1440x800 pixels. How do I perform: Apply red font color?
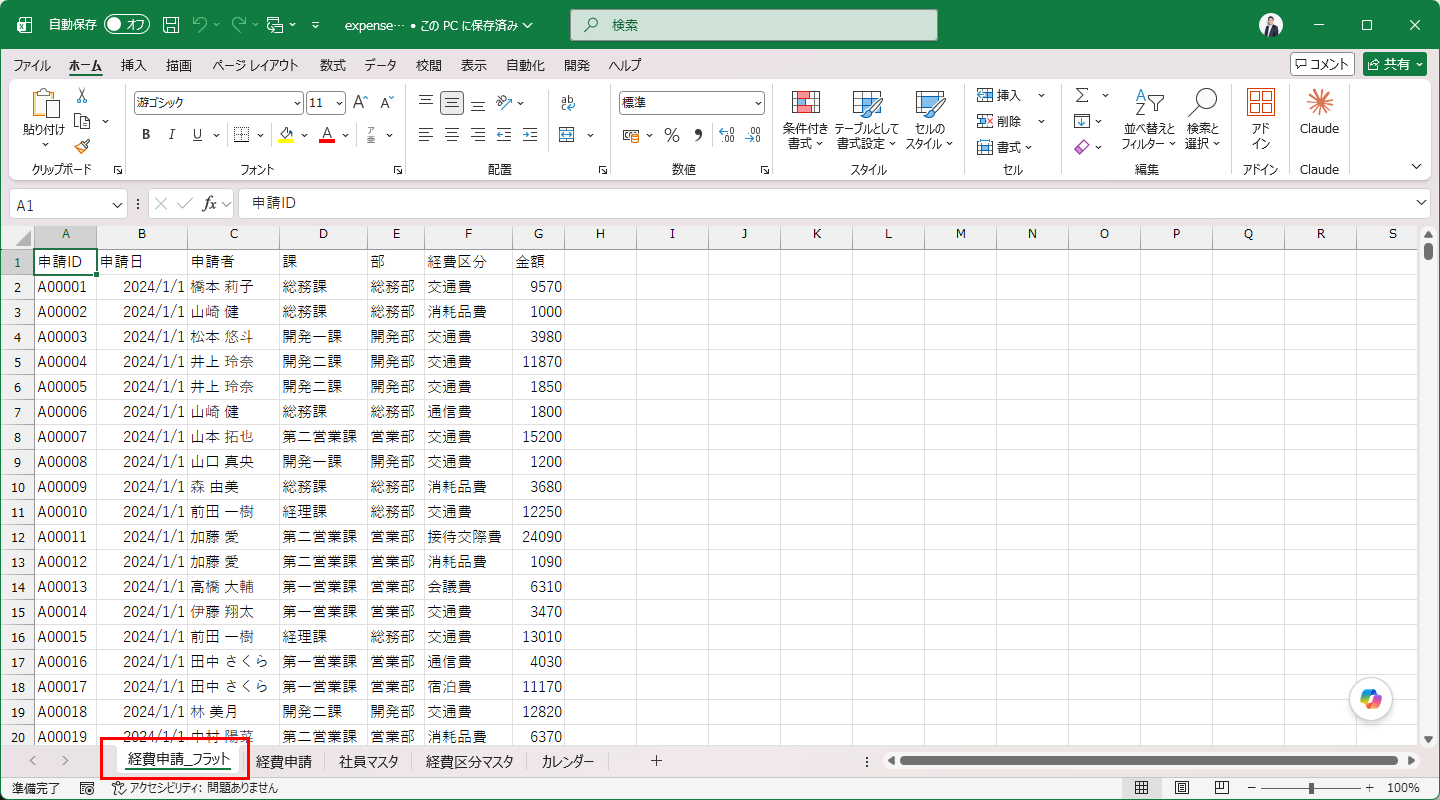(x=327, y=134)
